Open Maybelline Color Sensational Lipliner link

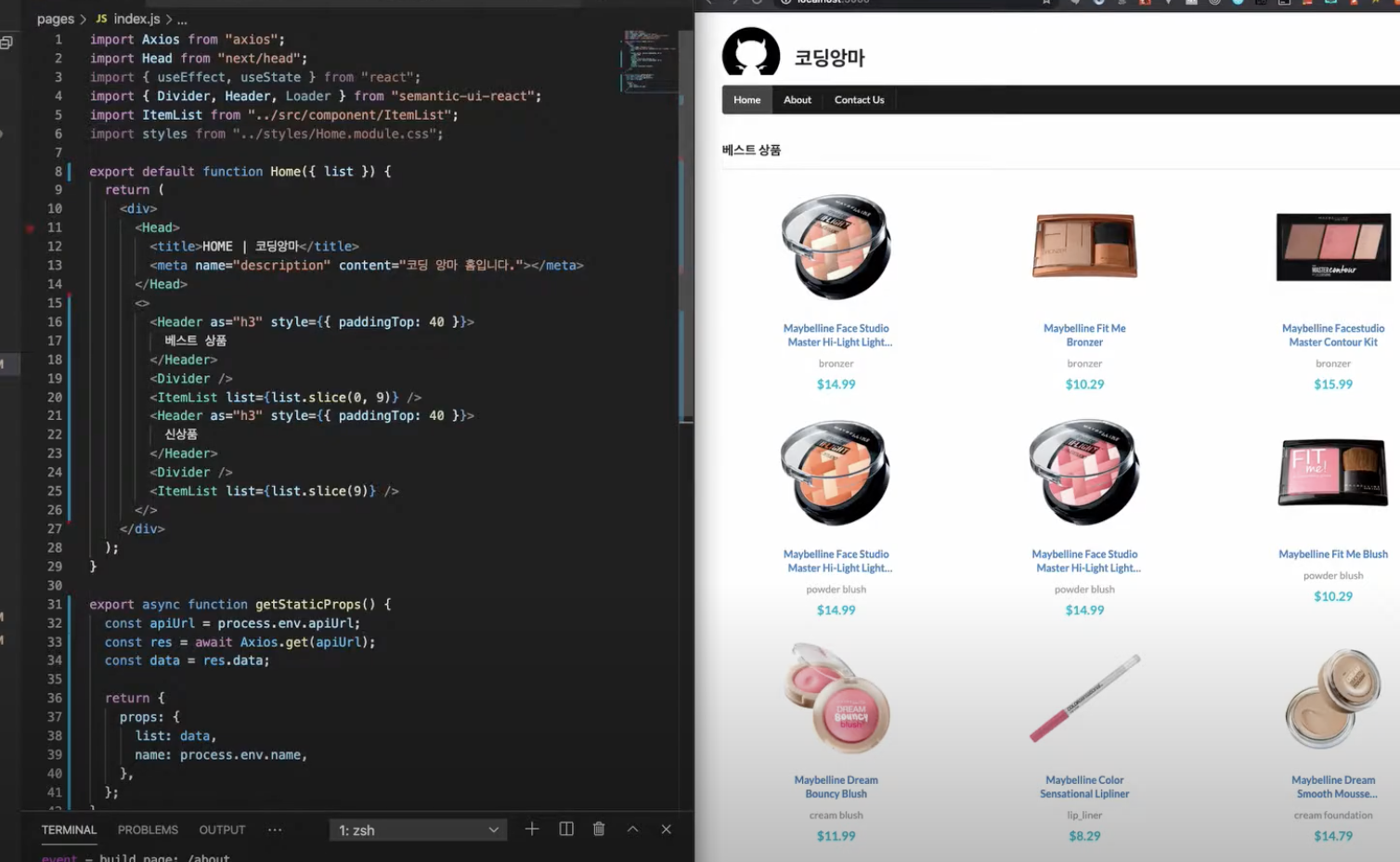[x=1084, y=787]
